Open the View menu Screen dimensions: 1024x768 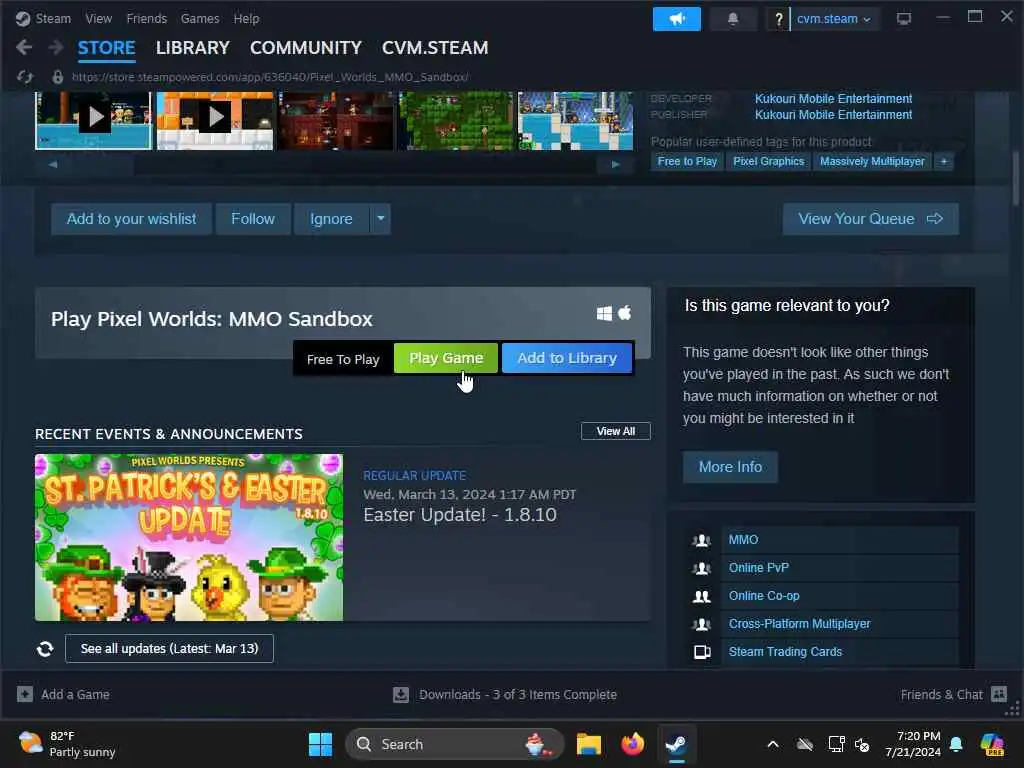coord(98,18)
